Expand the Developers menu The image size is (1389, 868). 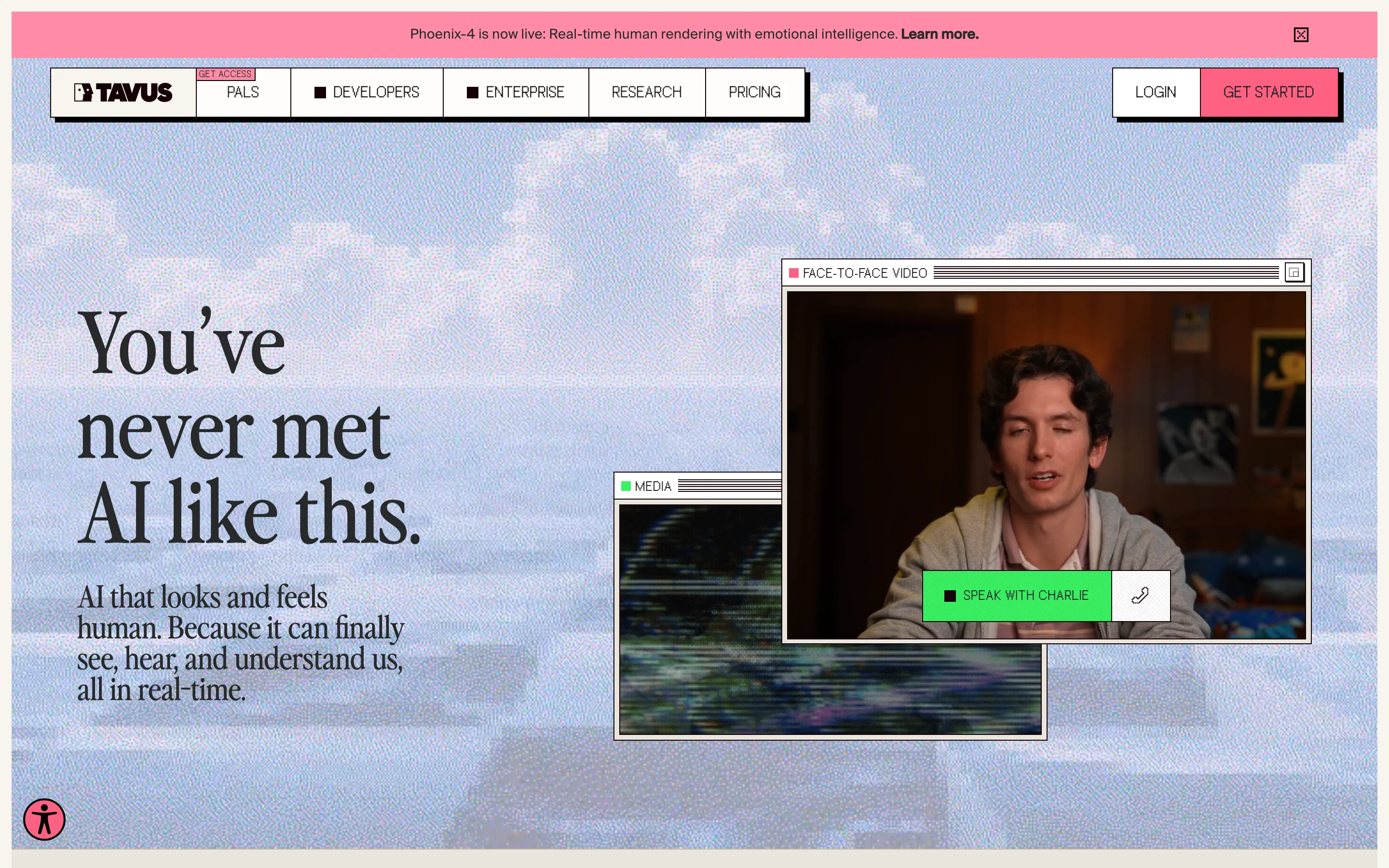(376, 93)
